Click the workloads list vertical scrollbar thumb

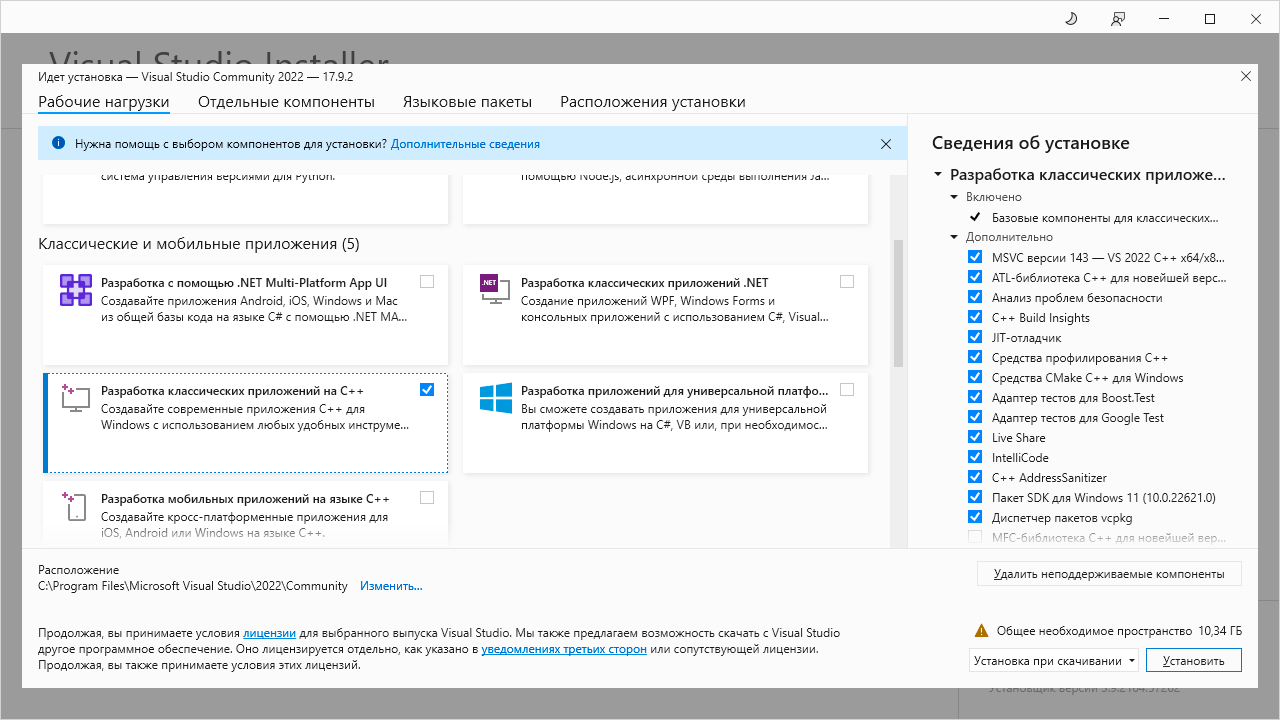[x=898, y=304]
